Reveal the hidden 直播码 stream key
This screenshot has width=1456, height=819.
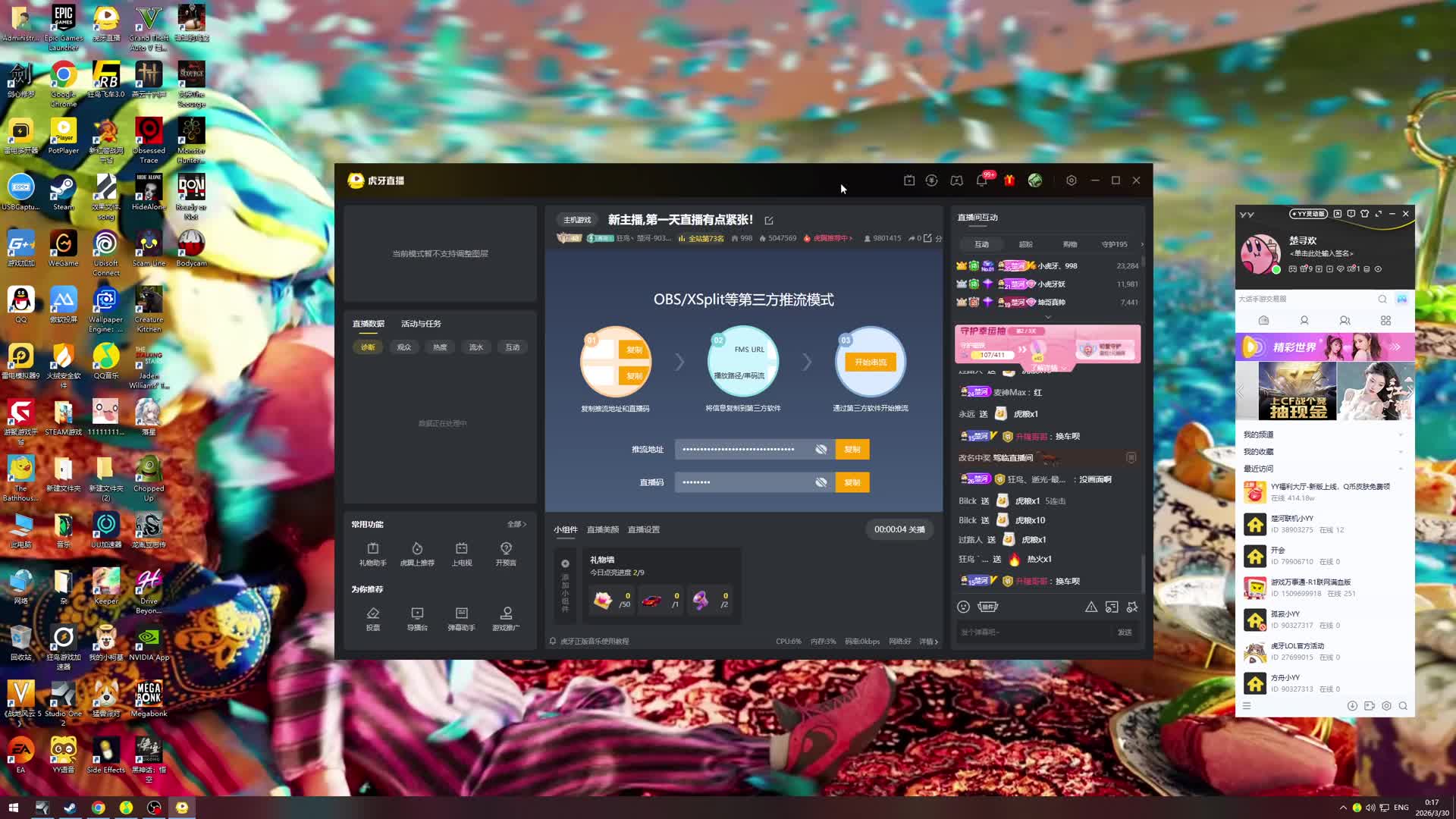point(821,482)
